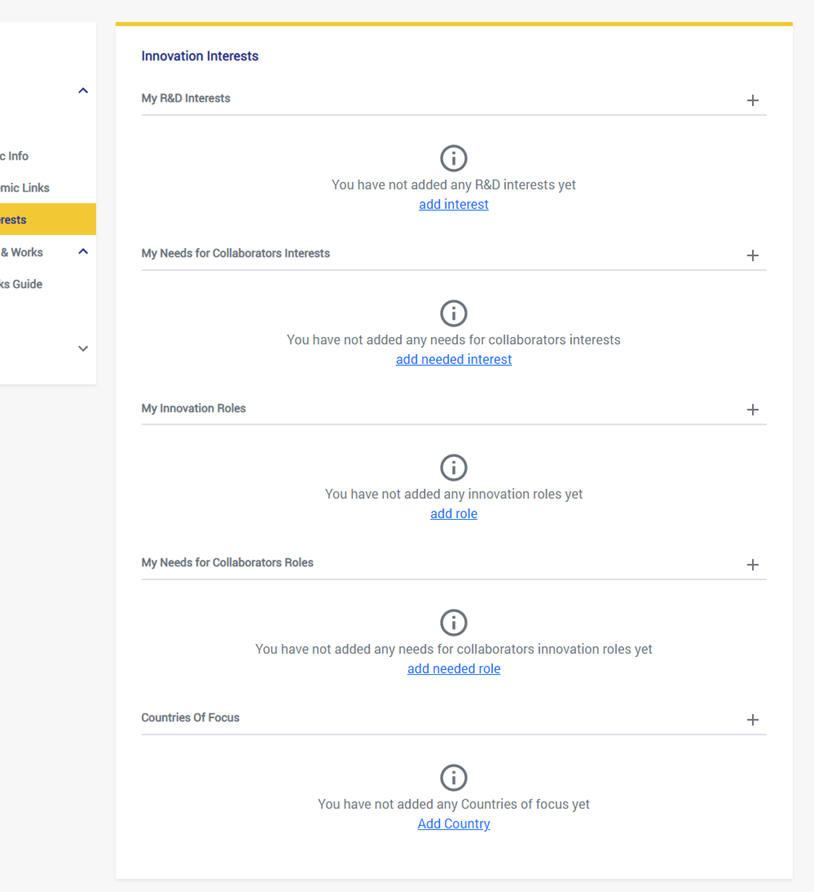This screenshot has height=892, width=814.
Task: Go to the 'Info' item in the sidebar
Action: pos(17,156)
